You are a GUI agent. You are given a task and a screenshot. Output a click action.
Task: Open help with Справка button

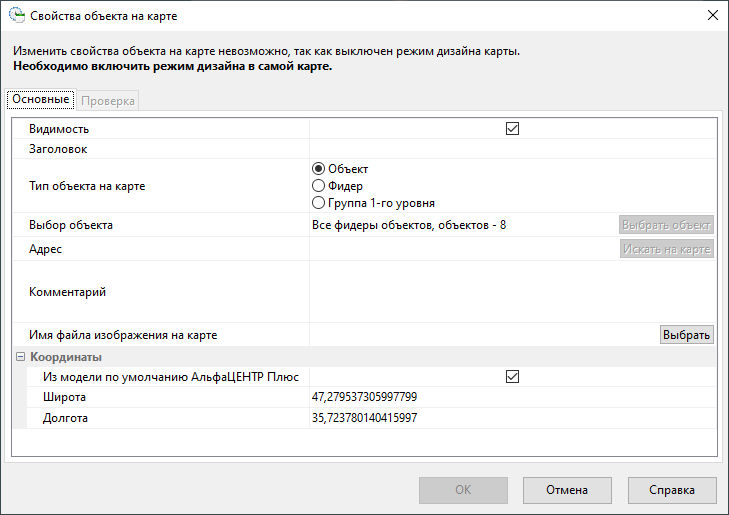tap(672, 490)
